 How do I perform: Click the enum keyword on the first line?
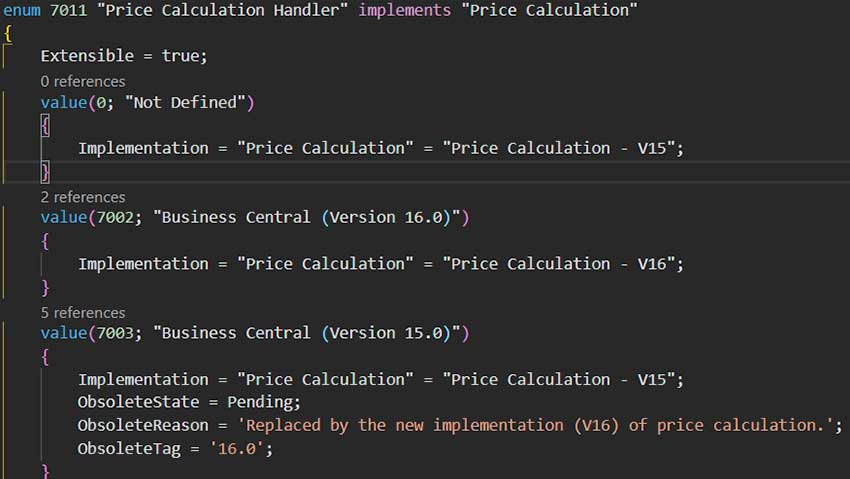21,10
